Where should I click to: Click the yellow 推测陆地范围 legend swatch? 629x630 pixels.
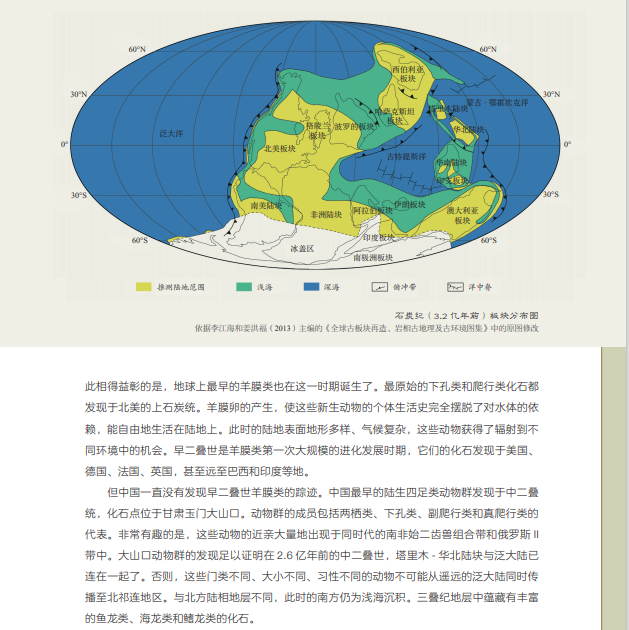point(143,286)
